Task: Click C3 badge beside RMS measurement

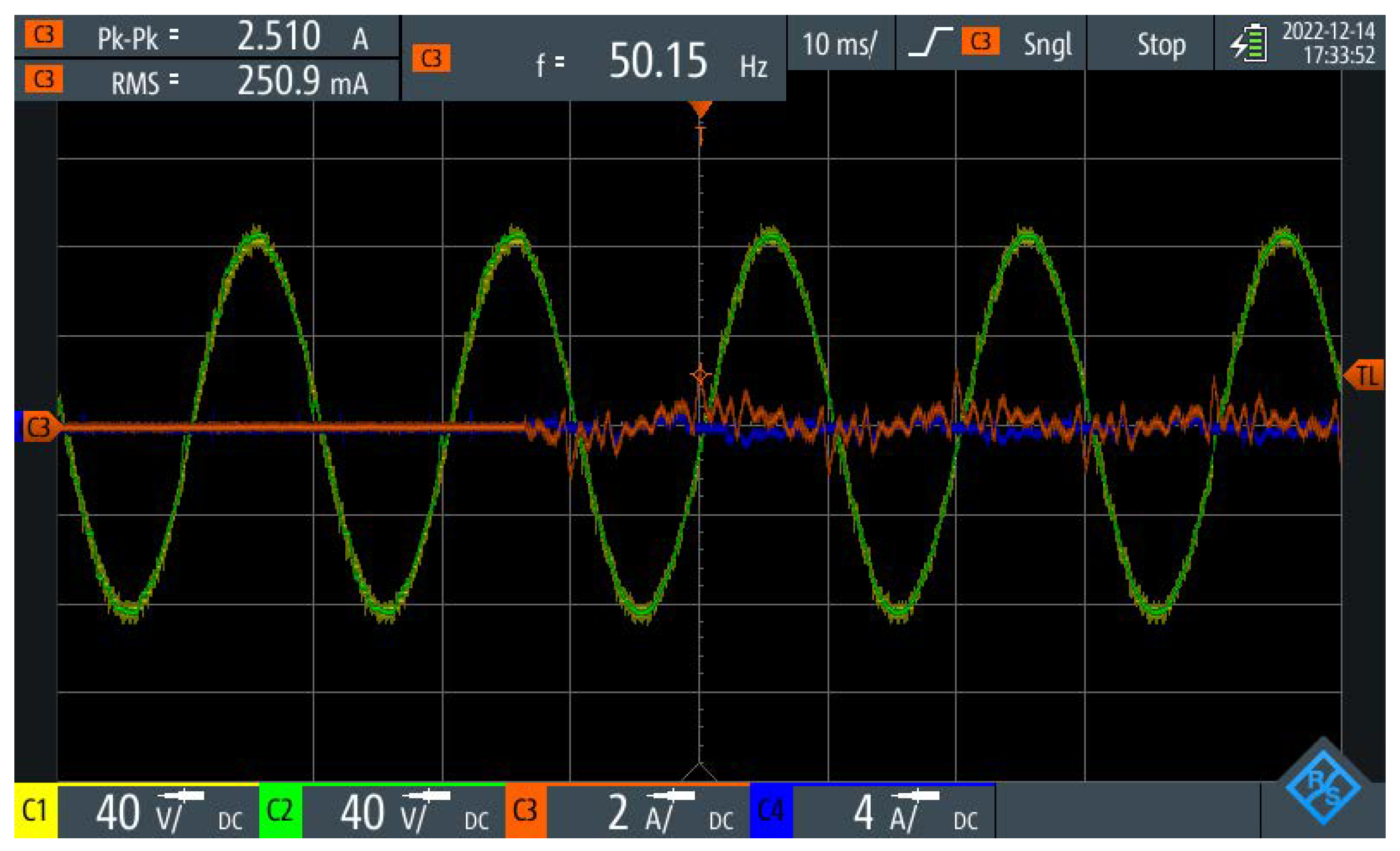Action: pos(44,79)
